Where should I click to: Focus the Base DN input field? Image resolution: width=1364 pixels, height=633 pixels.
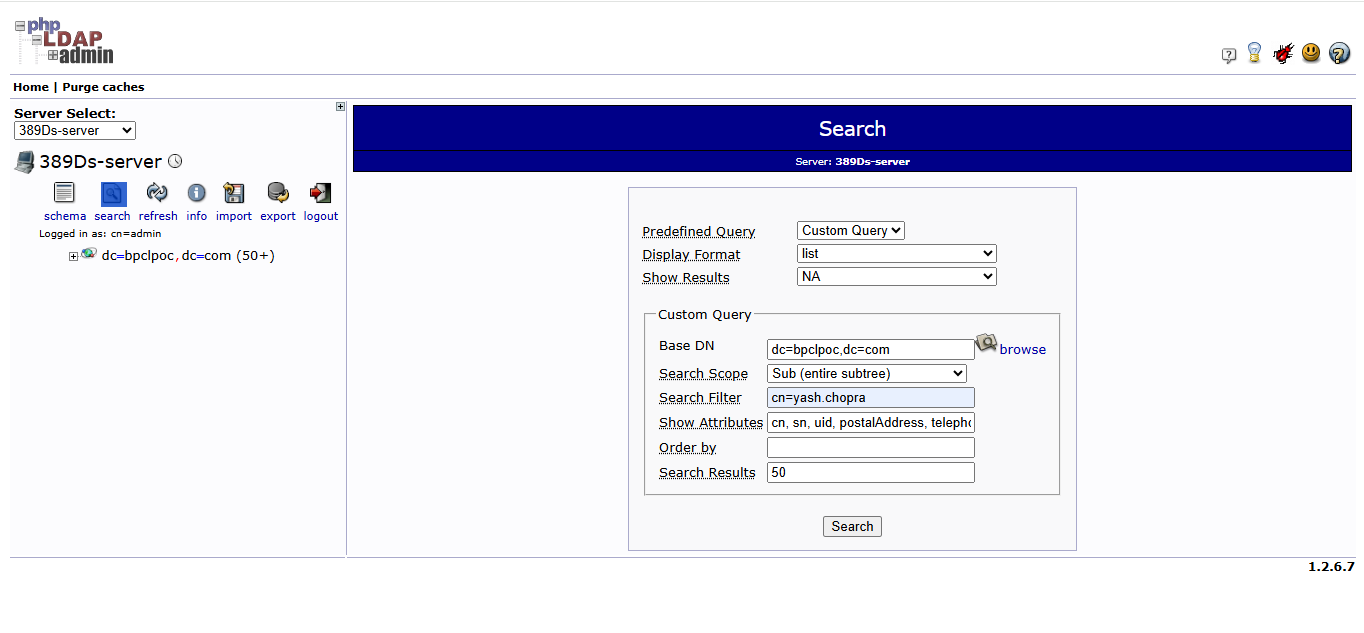pos(871,349)
